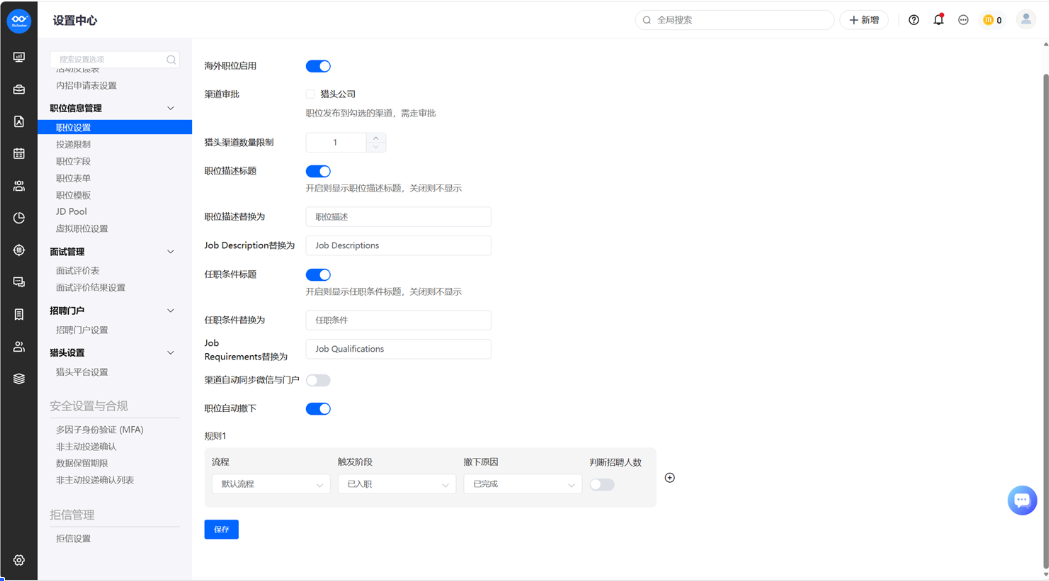Open the briefcase jobs icon in sidebar

coord(19,89)
